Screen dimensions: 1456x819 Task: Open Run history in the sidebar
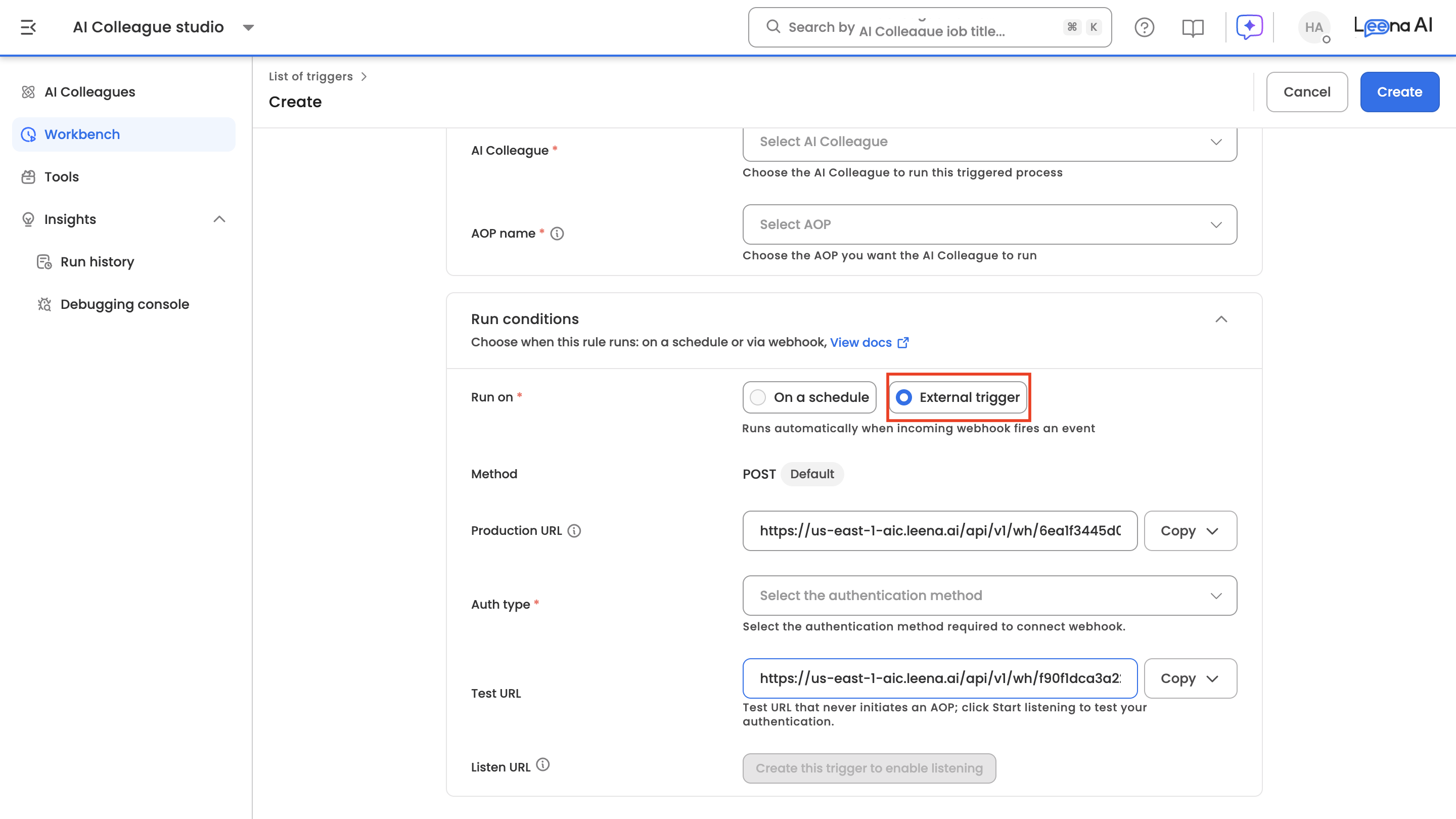click(x=124, y=262)
